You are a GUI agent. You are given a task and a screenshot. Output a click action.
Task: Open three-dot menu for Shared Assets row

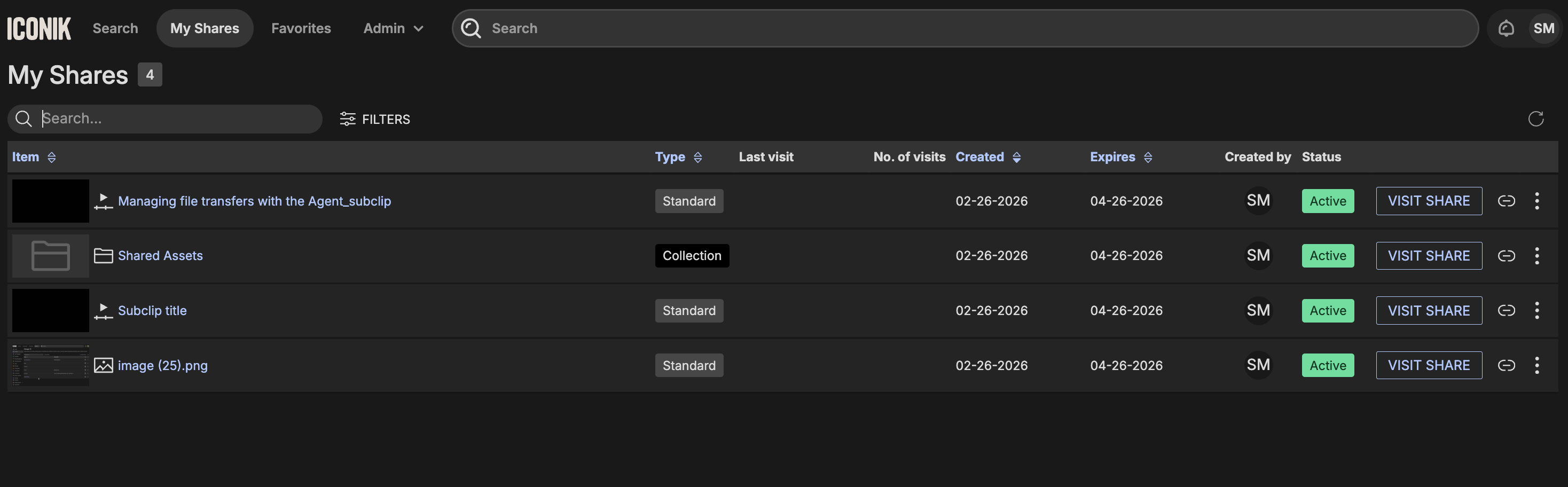(1536, 256)
